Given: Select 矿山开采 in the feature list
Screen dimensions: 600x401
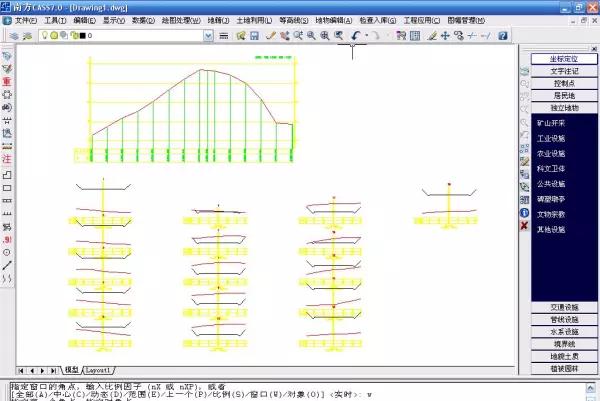Looking at the screenshot, I should (551, 123).
